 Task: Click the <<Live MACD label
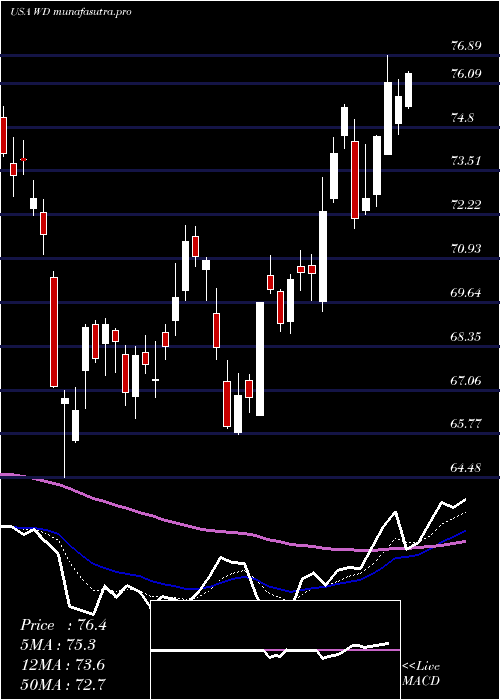pos(421,674)
